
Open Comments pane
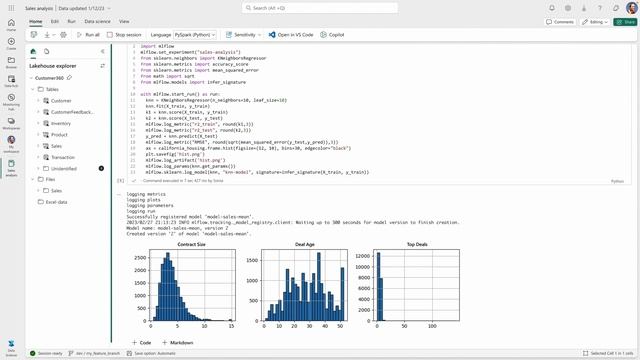[x=560, y=22]
